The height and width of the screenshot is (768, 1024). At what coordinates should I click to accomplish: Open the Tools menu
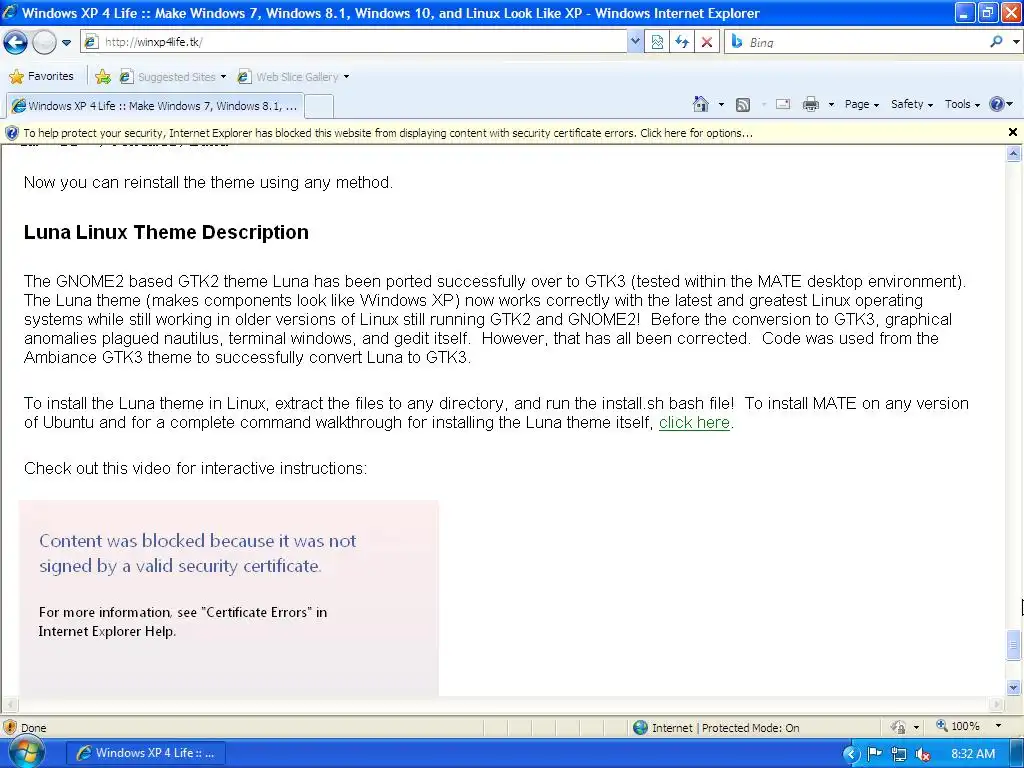point(962,104)
